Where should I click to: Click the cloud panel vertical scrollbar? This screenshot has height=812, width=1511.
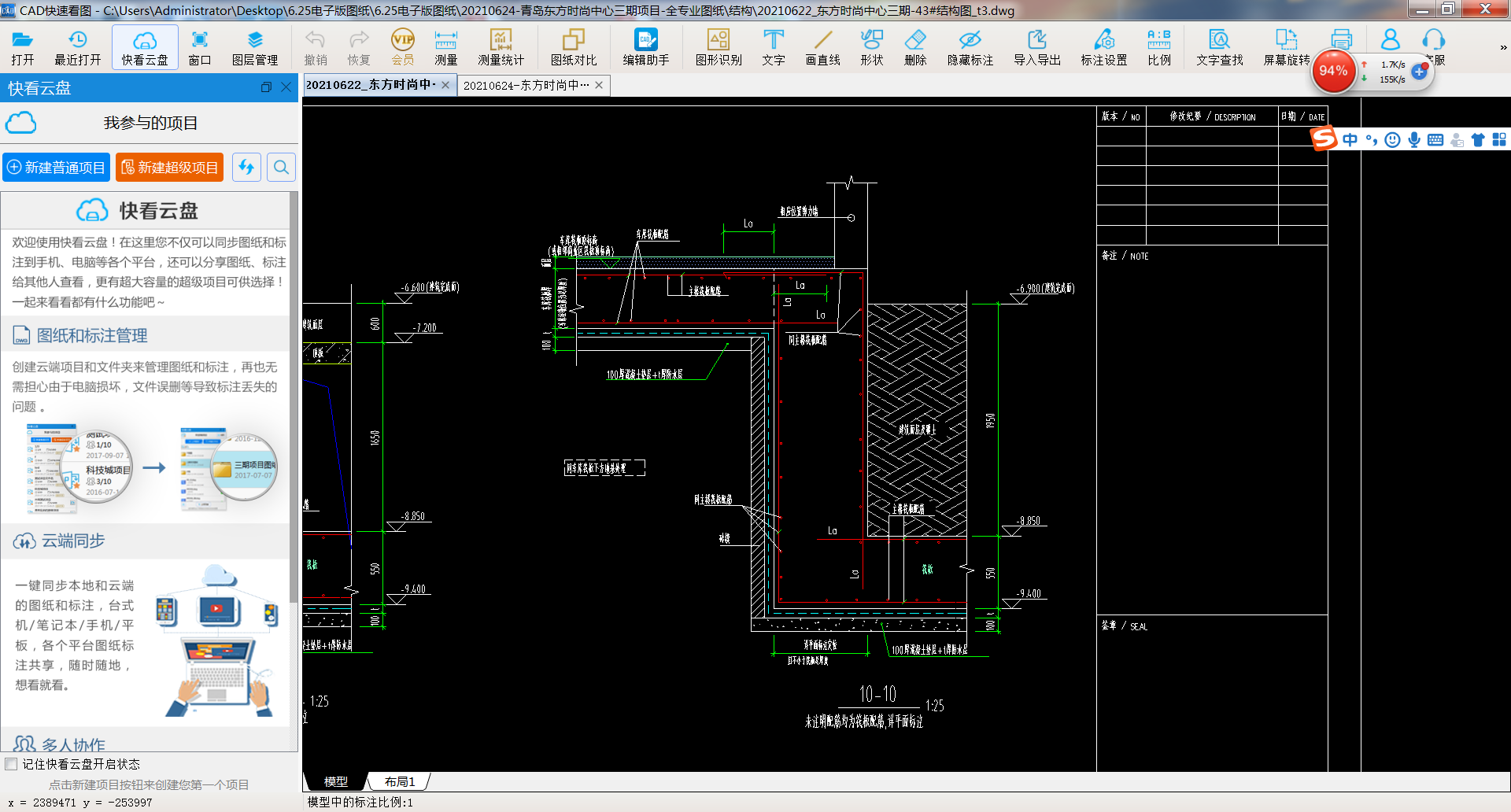click(294, 397)
